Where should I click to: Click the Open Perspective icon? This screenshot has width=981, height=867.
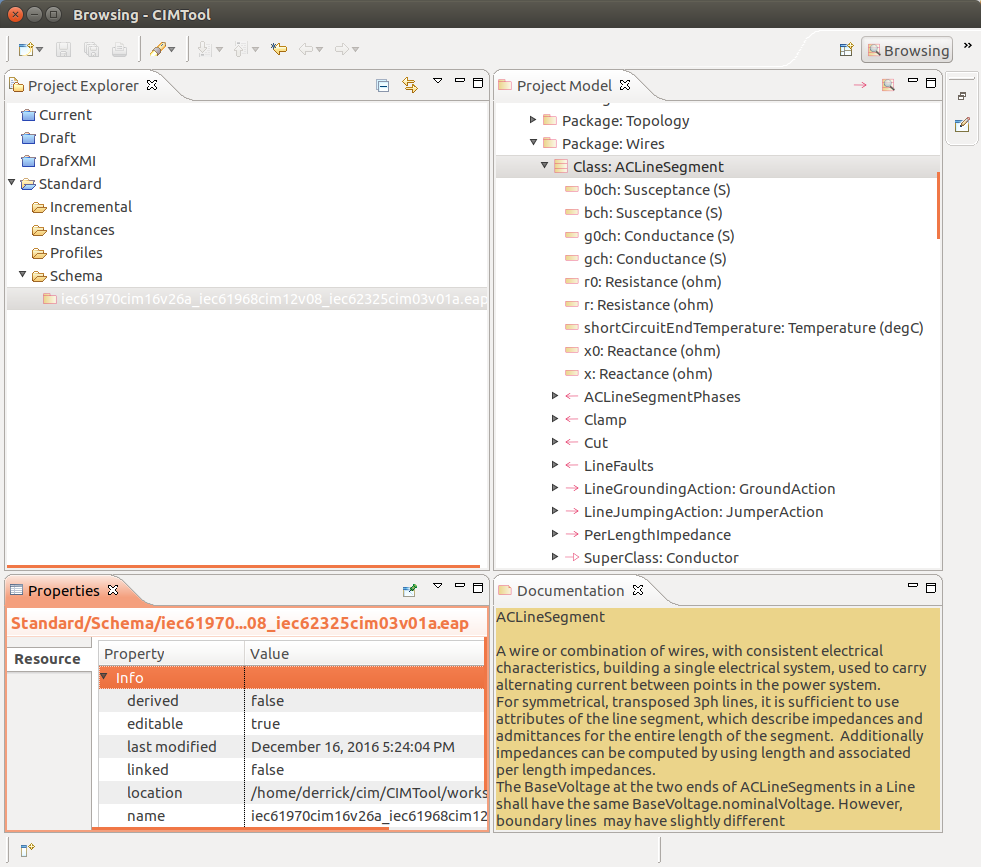pyautogui.click(x=846, y=50)
